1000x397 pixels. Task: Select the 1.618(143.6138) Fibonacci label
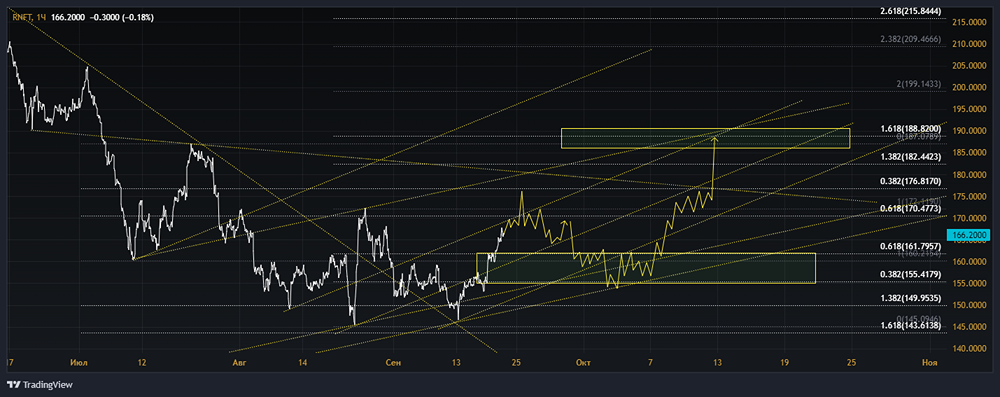[x=910, y=326]
